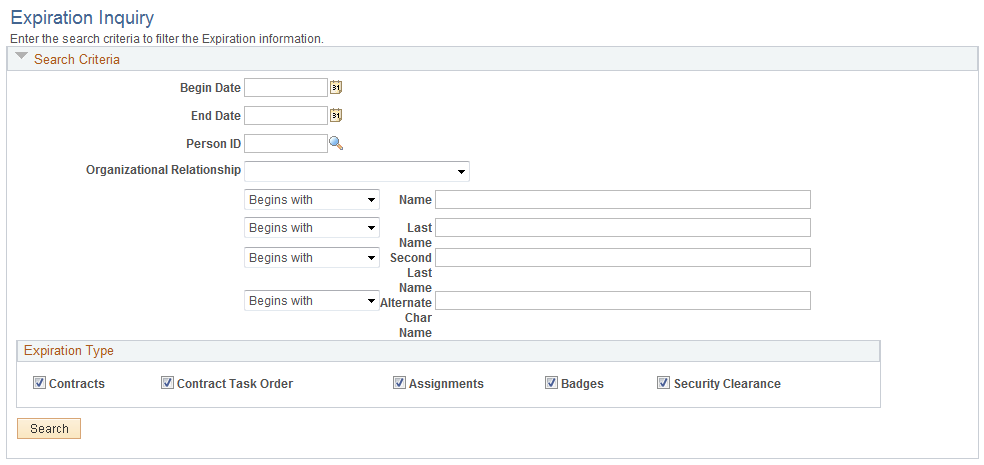Open the Last Name operator dropdown
Viewport: 984px width, 465px height.
click(x=311, y=227)
